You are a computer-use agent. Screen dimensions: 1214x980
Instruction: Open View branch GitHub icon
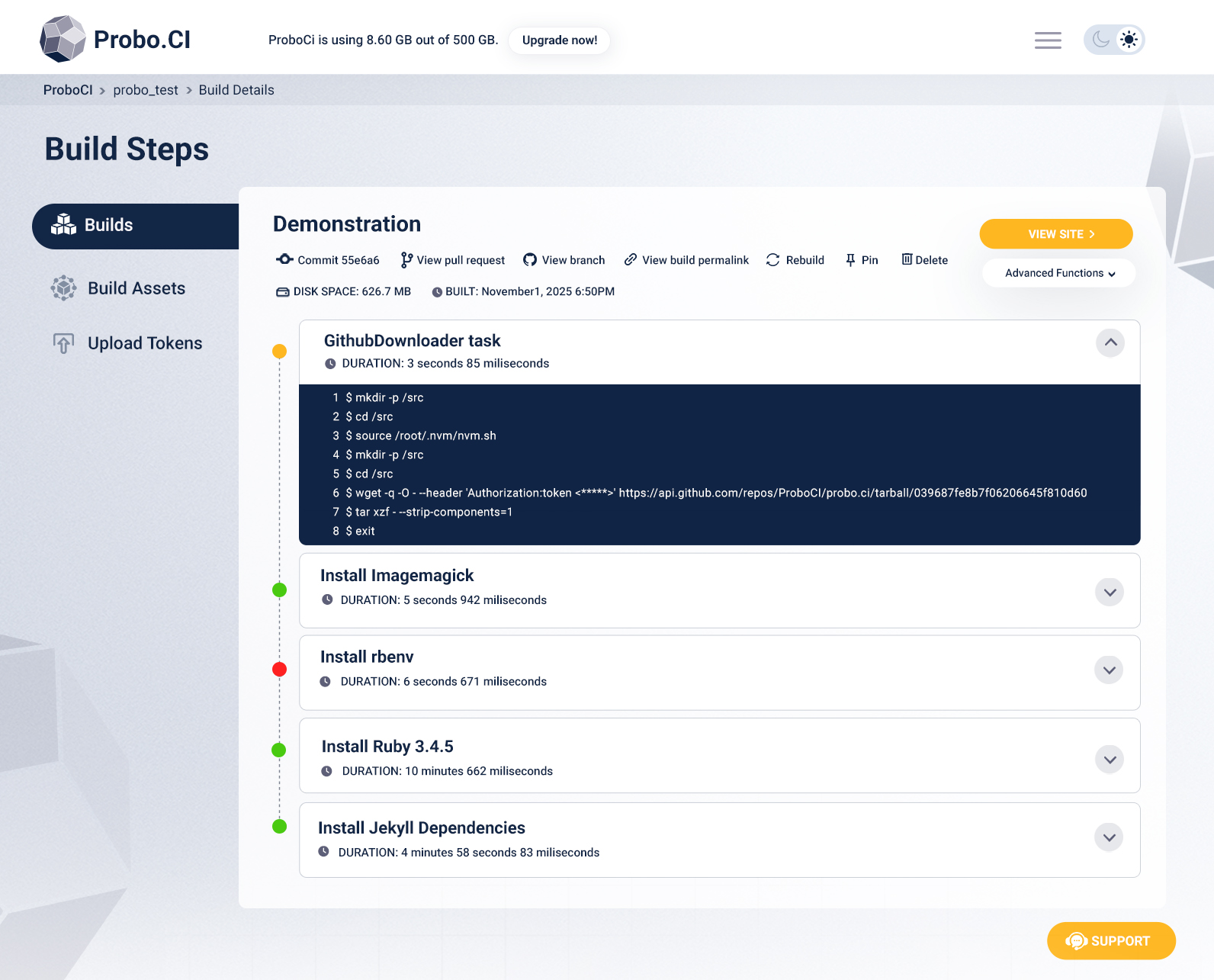[530, 260]
